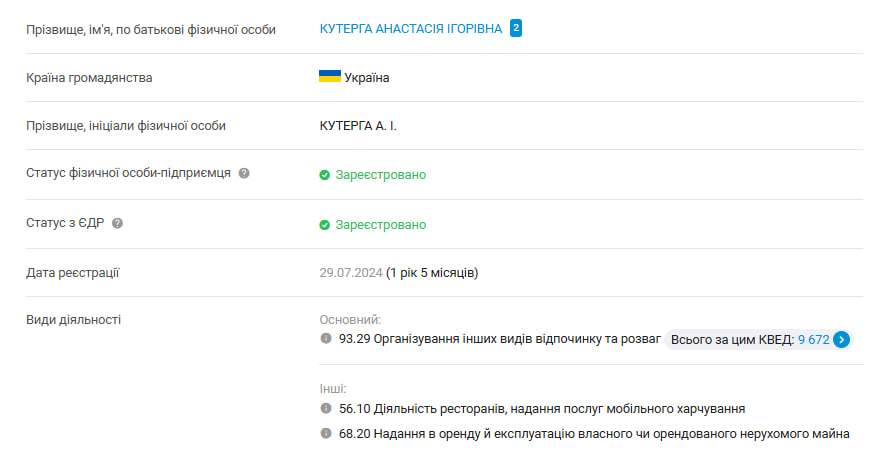Click green checkmark in the sole-proprietor status row
Image resolution: width=882 pixels, height=467 pixels.
point(325,175)
